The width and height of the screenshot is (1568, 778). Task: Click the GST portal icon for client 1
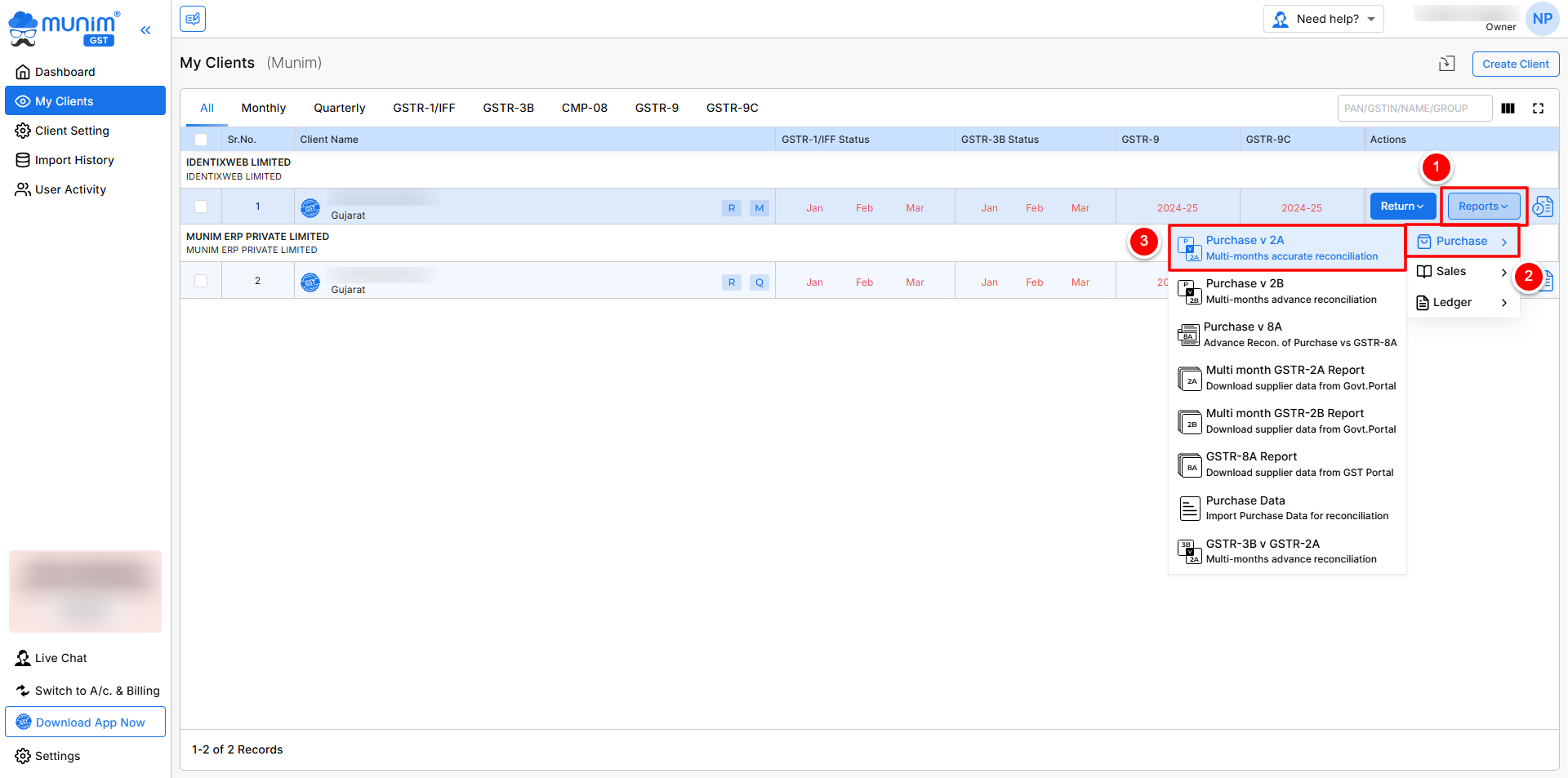(310, 207)
